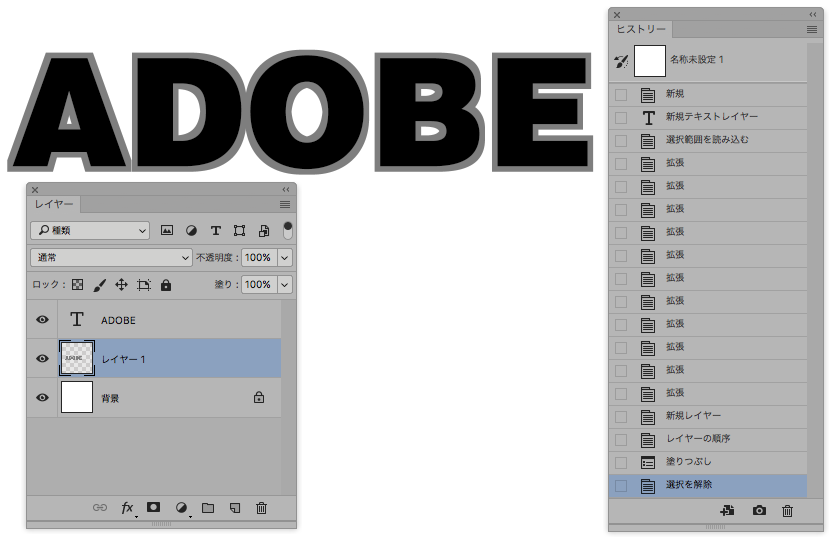Set history brush source at 新規テキストレイヤー state
830x538 pixels.
621,118
